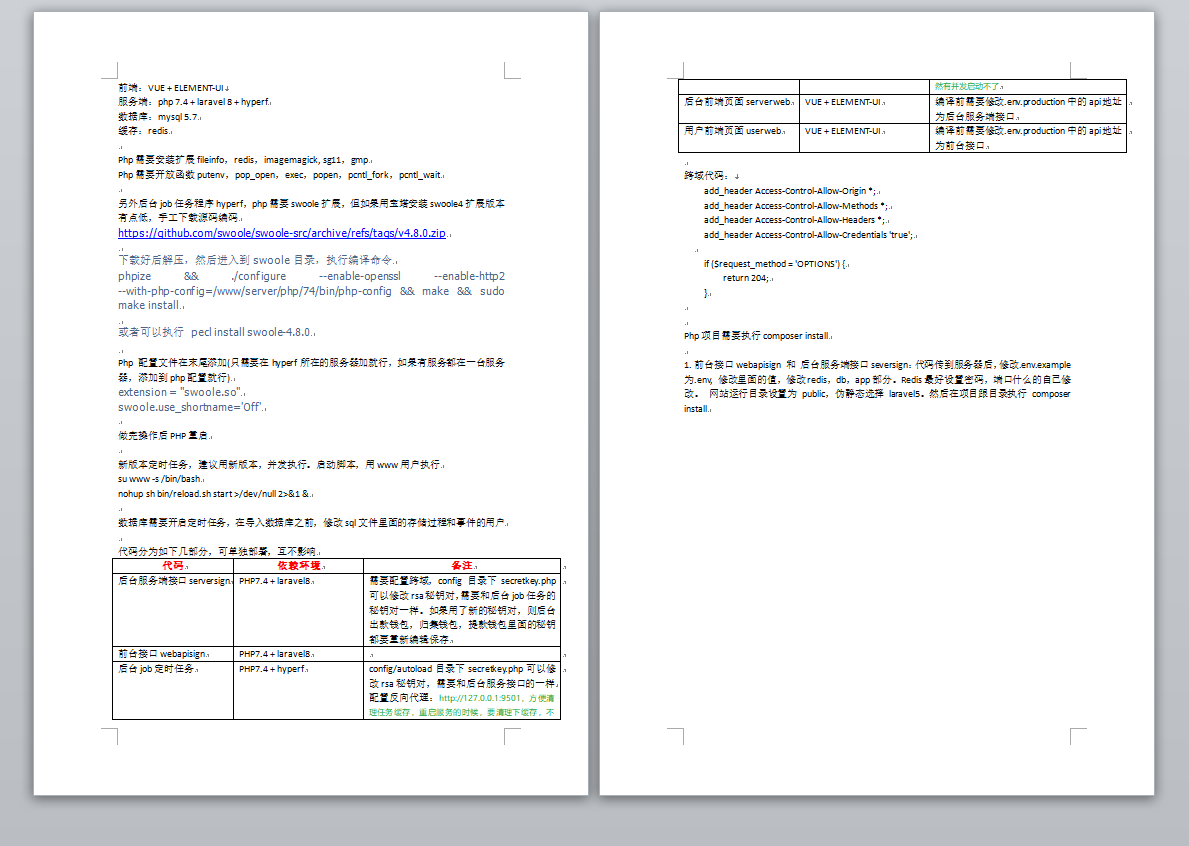
Task: Click the Php 项目需要执行 composer install line
Action: 758,336
